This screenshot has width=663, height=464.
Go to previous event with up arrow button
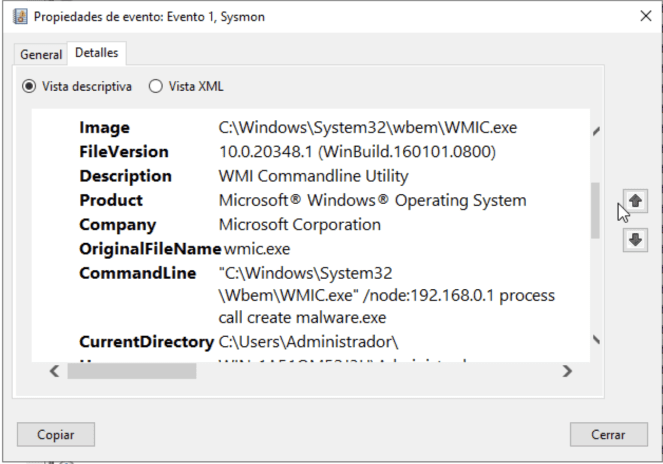coord(635,203)
